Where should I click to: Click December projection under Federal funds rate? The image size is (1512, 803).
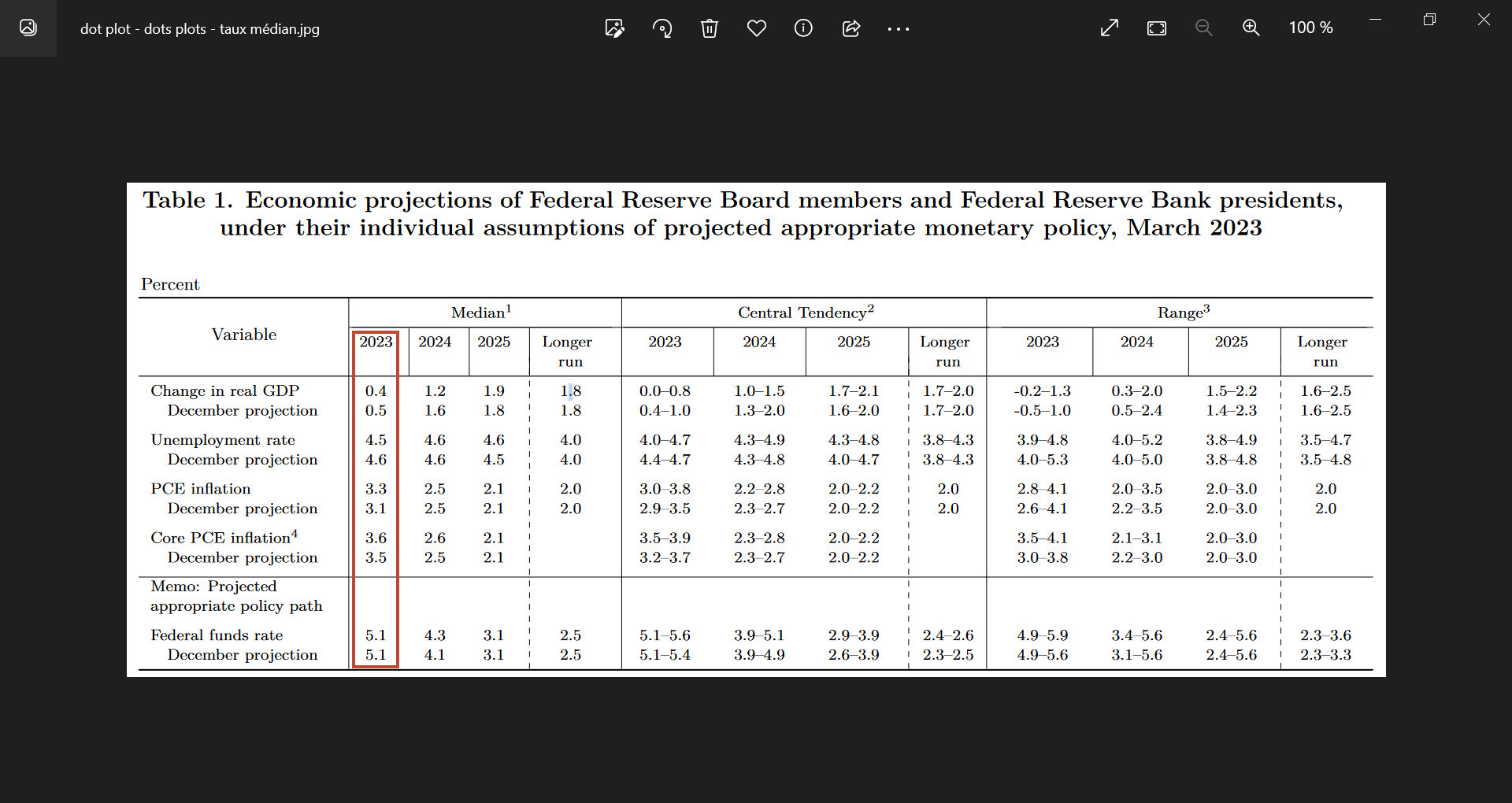tap(243, 655)
